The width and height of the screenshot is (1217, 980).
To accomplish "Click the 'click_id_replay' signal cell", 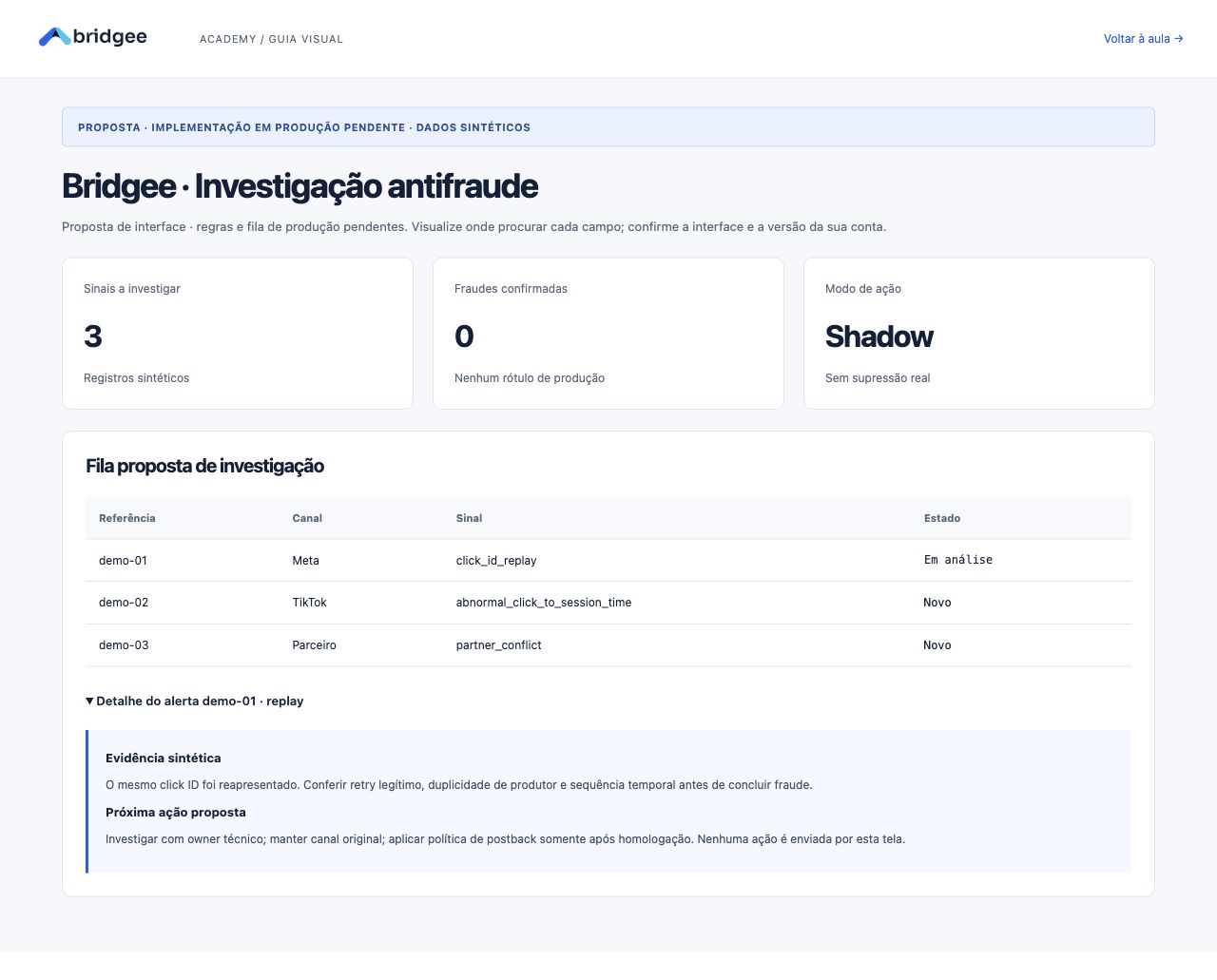I will click(496, 561).
